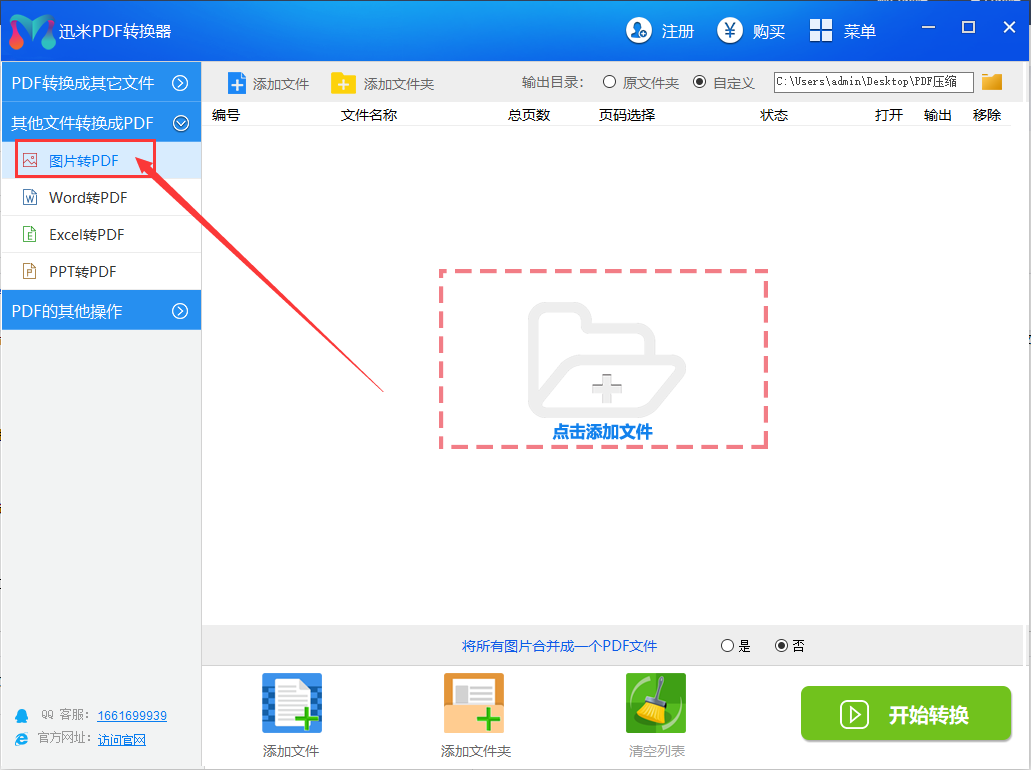Select the custom output directory radio button
Screen dimensions: 1031x770
699,82
